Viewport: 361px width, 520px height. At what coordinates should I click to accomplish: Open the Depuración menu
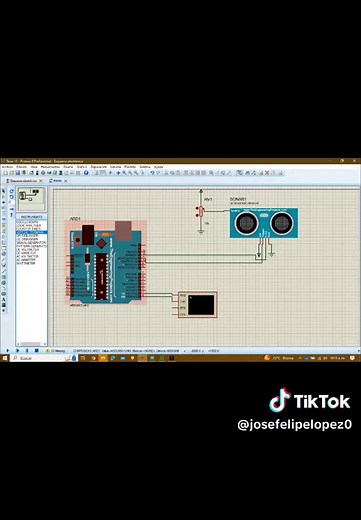point(99,167)
